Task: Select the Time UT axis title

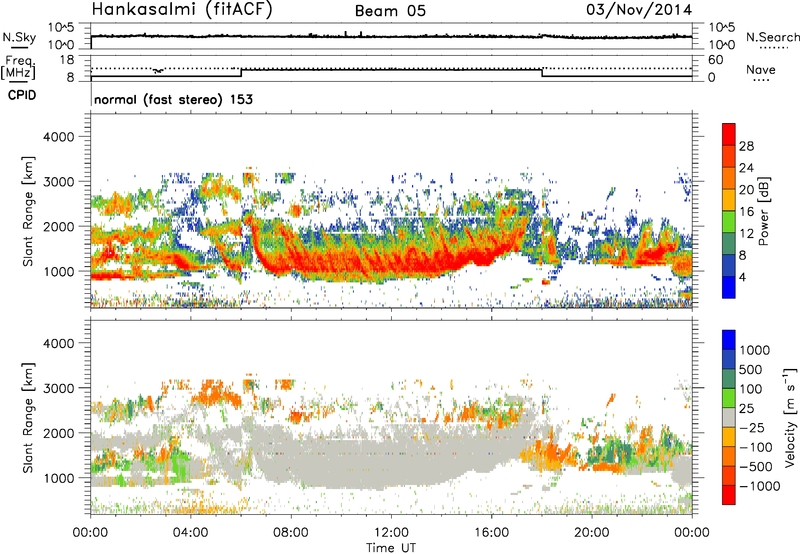Action: [x=391, y=548]
